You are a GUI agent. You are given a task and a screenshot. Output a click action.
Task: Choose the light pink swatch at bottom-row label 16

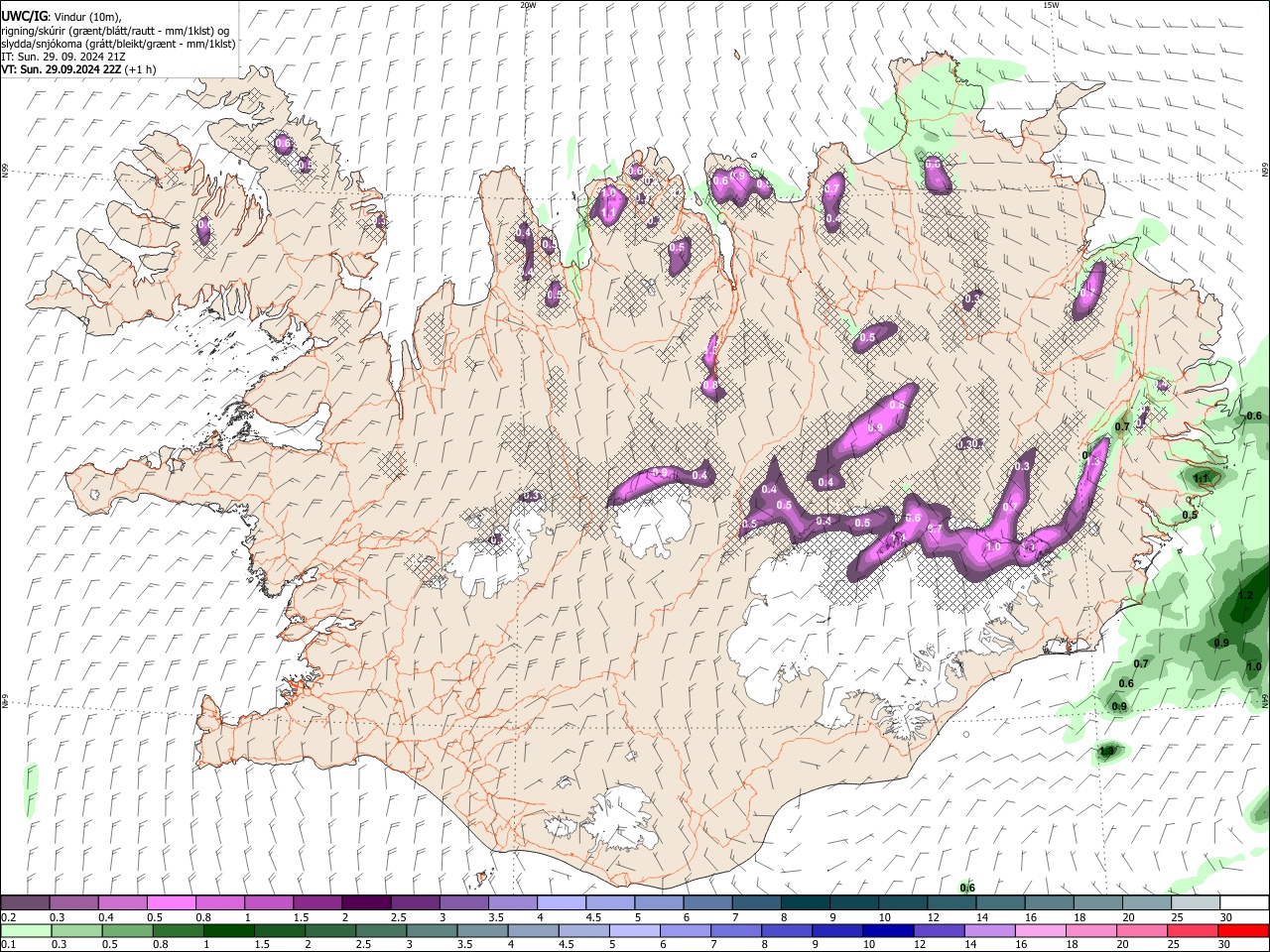pos(1041,931)
